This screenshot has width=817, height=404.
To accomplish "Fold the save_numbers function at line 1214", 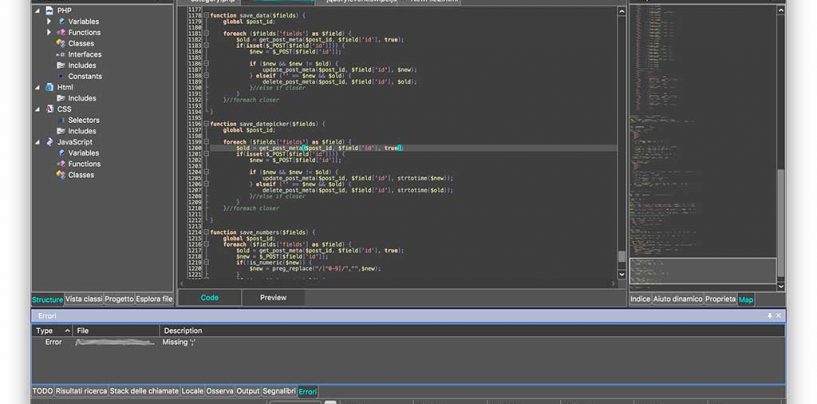I will pos(206,232).
